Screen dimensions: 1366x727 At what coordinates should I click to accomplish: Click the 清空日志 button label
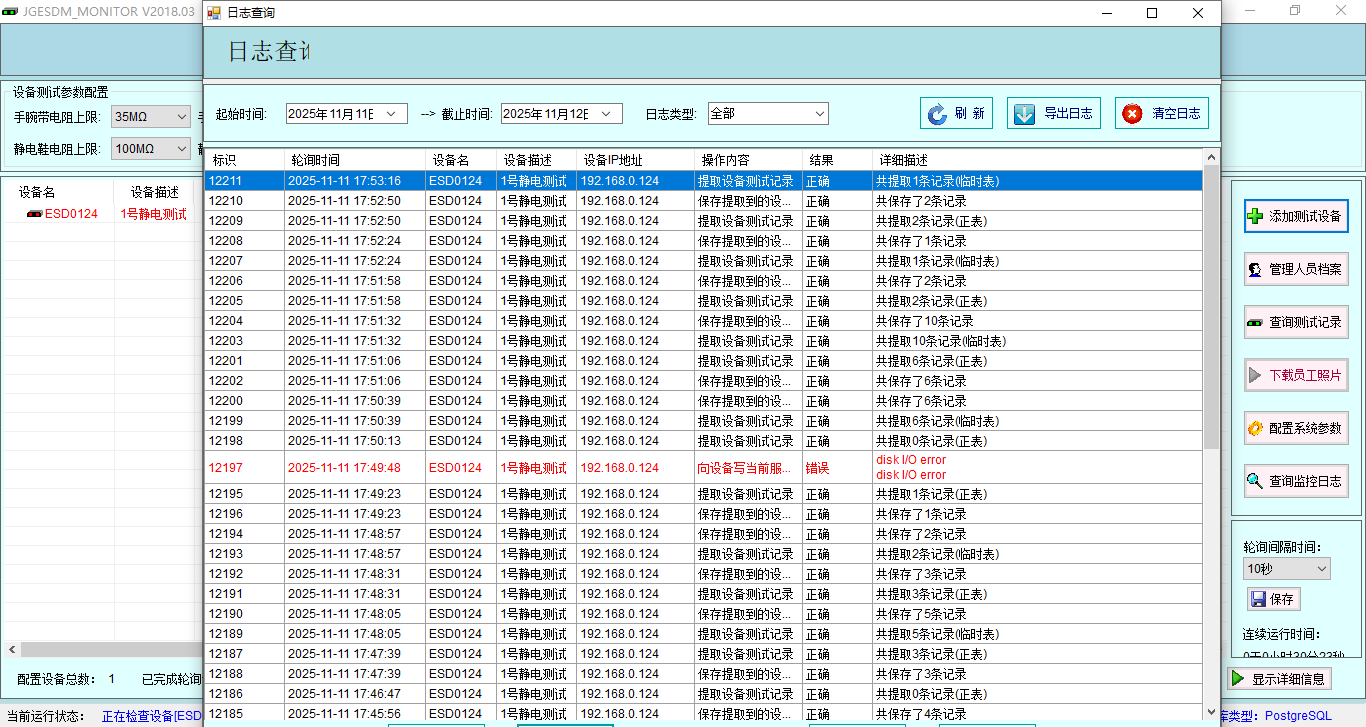tap(1176, 114)
